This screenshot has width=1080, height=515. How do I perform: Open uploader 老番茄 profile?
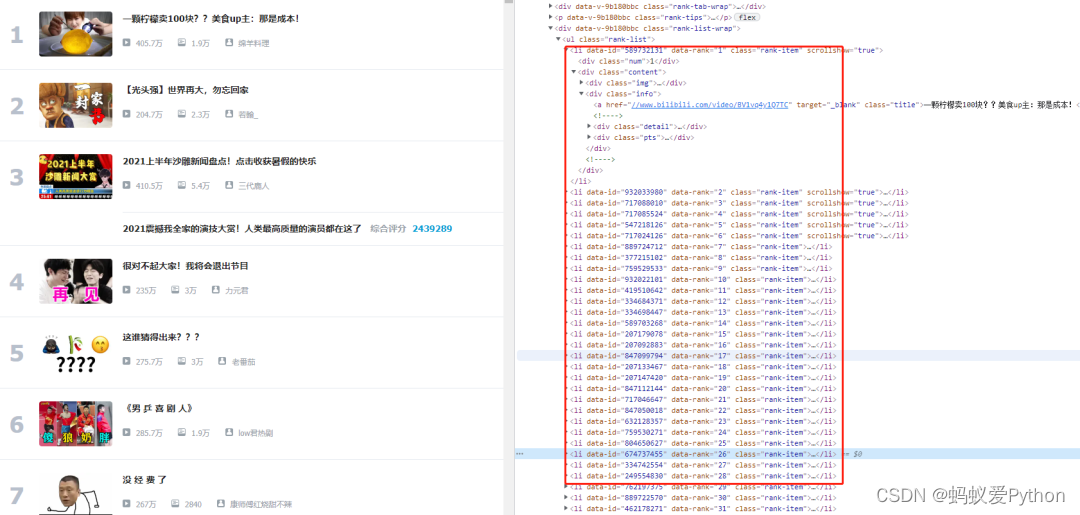coord(243,361)
